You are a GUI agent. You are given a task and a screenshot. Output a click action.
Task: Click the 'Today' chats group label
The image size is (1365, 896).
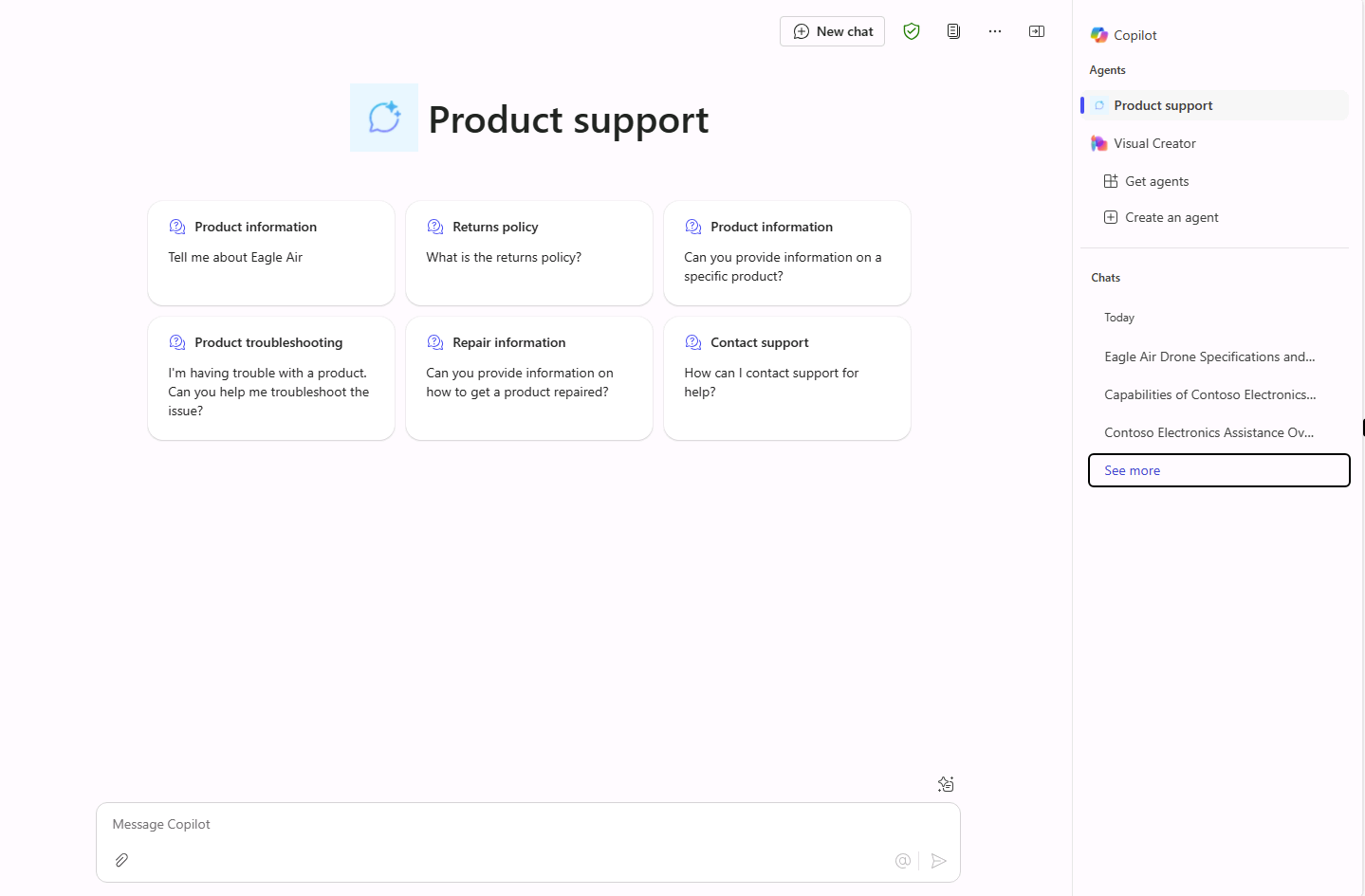[x=1119, y=318]
